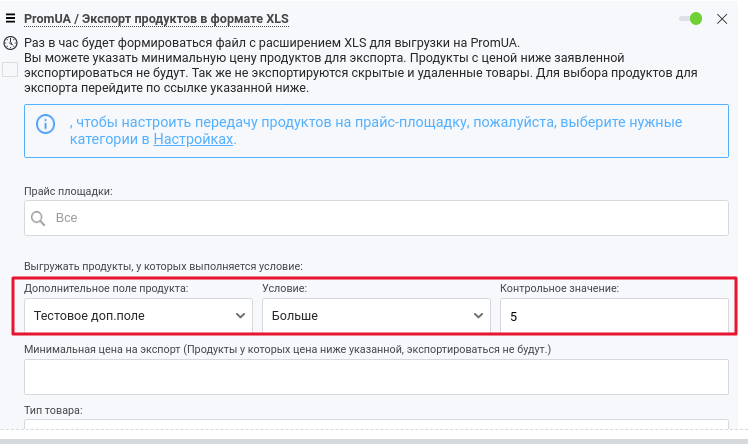Open the Условие dropdown showing Больше
Image resolution: width=748 pixels, height=444 pixels.
click(376, 315)
